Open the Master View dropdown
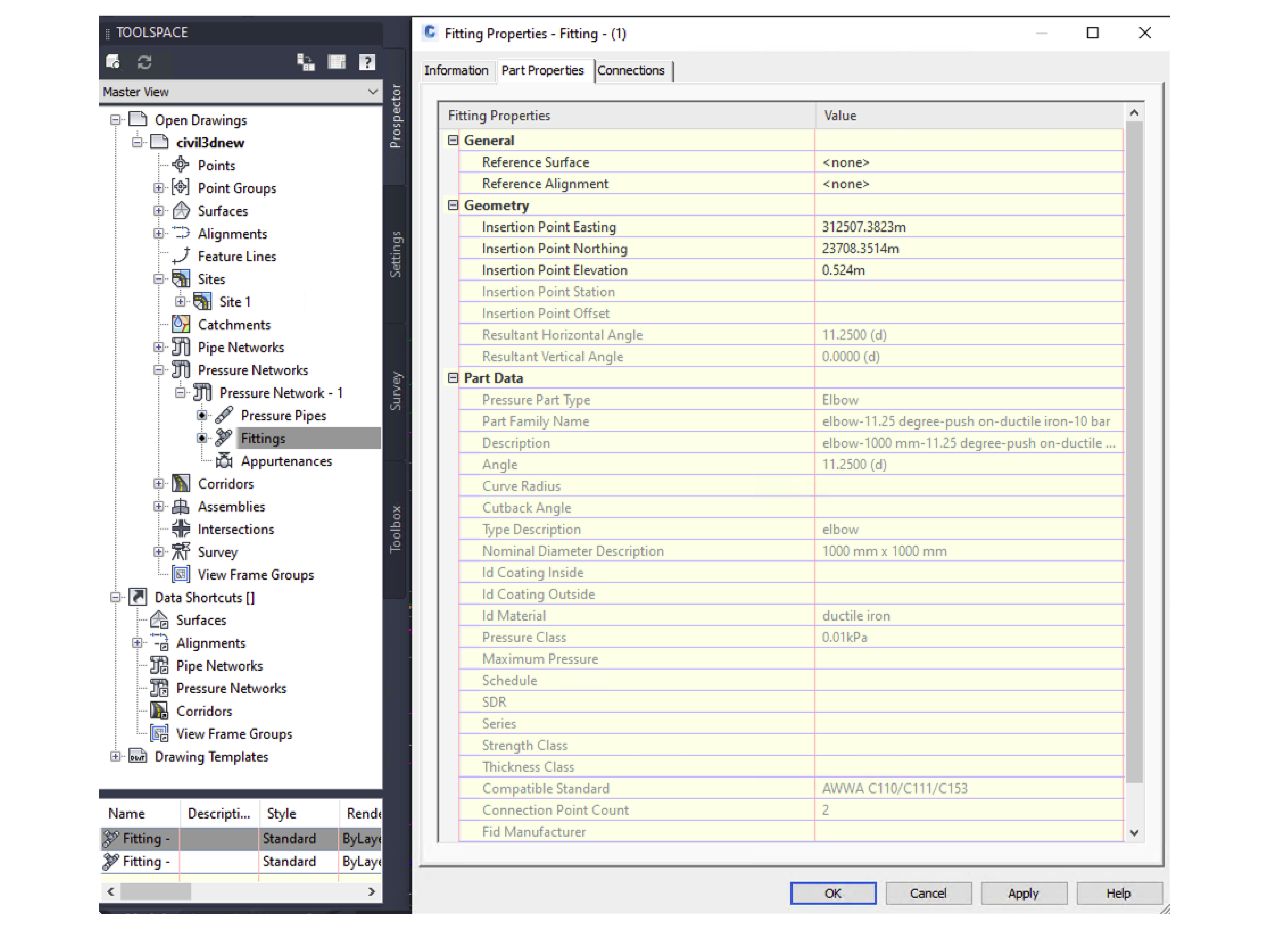 pyautogui.click(x=372, y=92)
